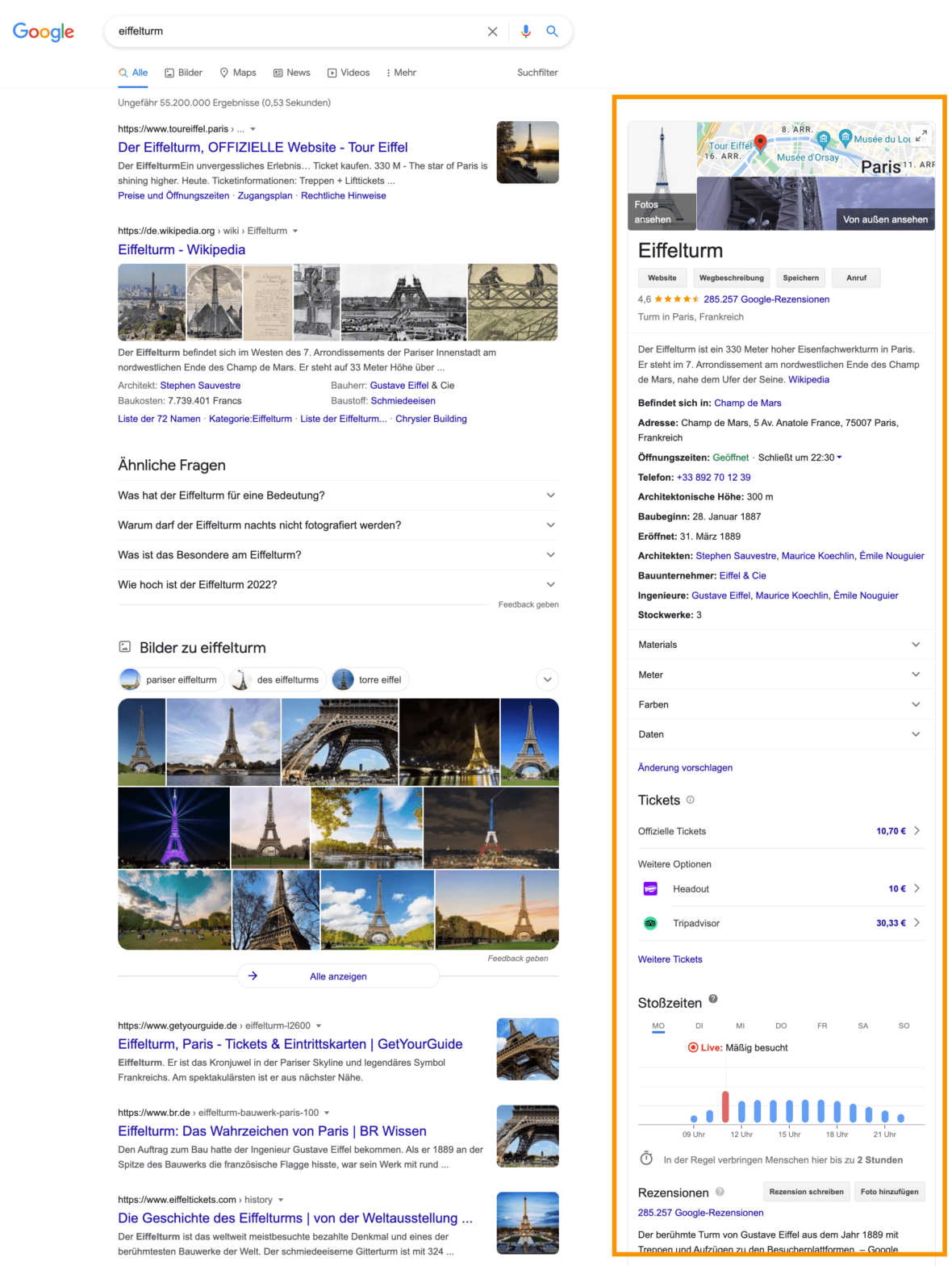Image resolution: width=952 pixels, height=1266 pixels.
Task: Switch to the Bilder tab
Action: 184,73
